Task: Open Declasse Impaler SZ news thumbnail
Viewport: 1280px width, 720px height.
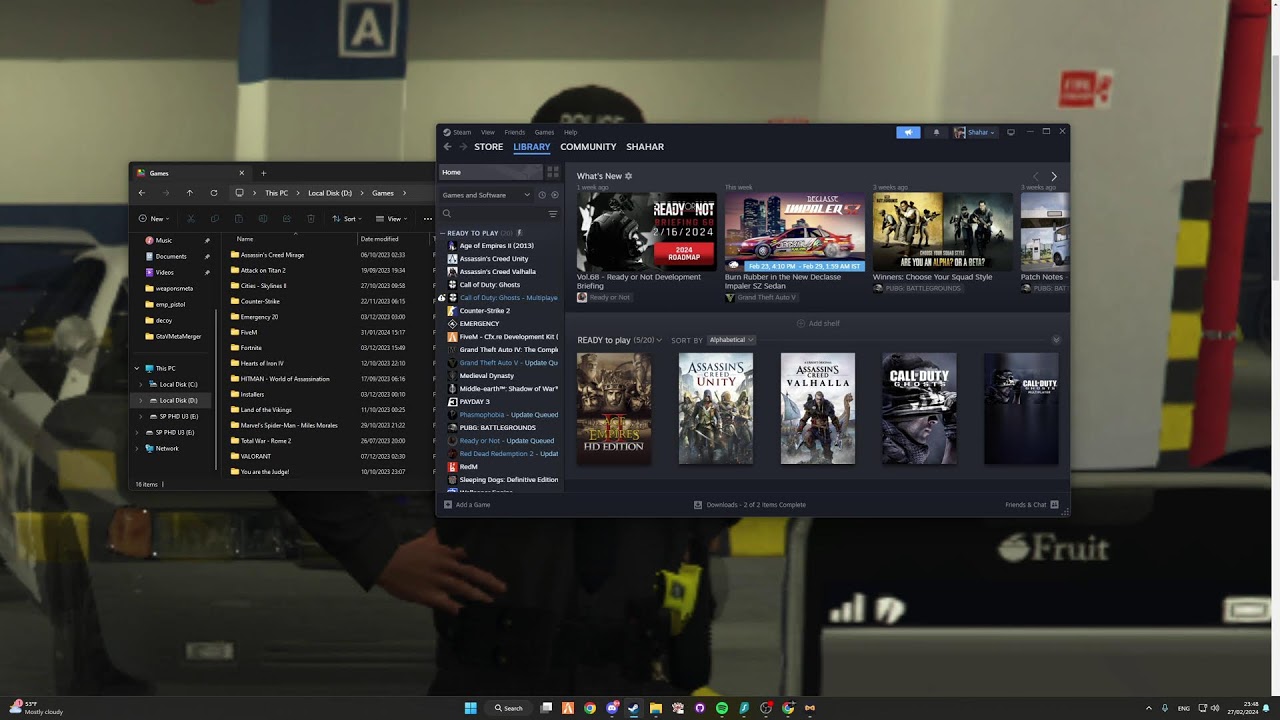Action: coord(794,232)
